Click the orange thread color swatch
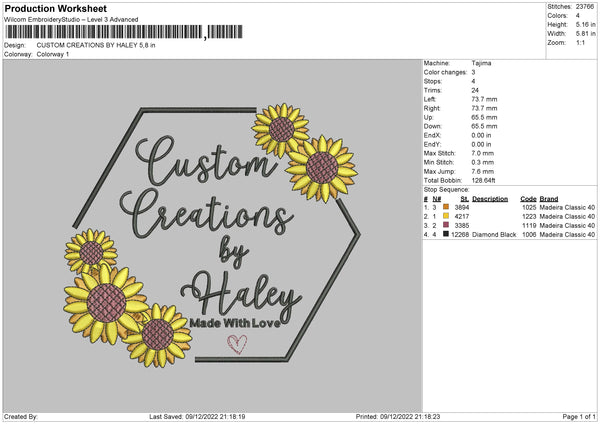 point(446,207)
